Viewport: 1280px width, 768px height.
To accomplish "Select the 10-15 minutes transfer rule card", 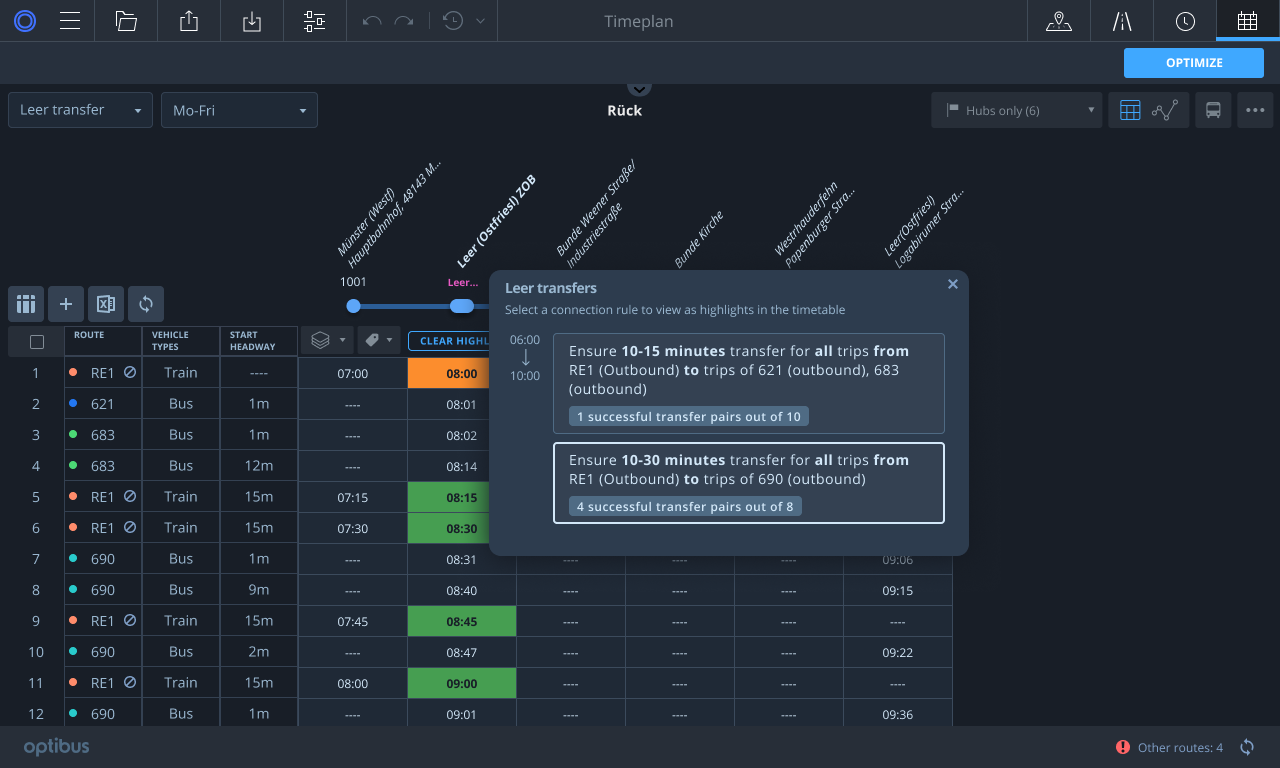I will click(748, 382).
